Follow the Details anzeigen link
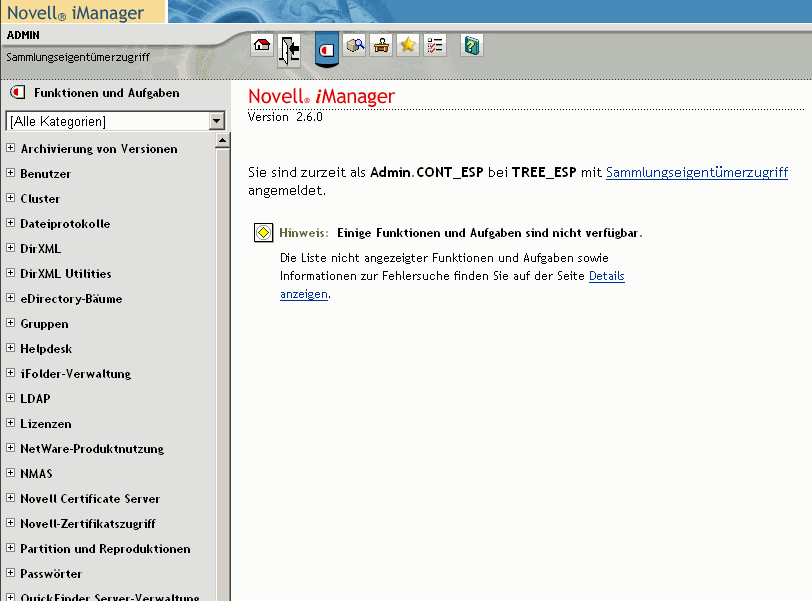Viewport: 812px width, 601px height. (x=606, y=276)
